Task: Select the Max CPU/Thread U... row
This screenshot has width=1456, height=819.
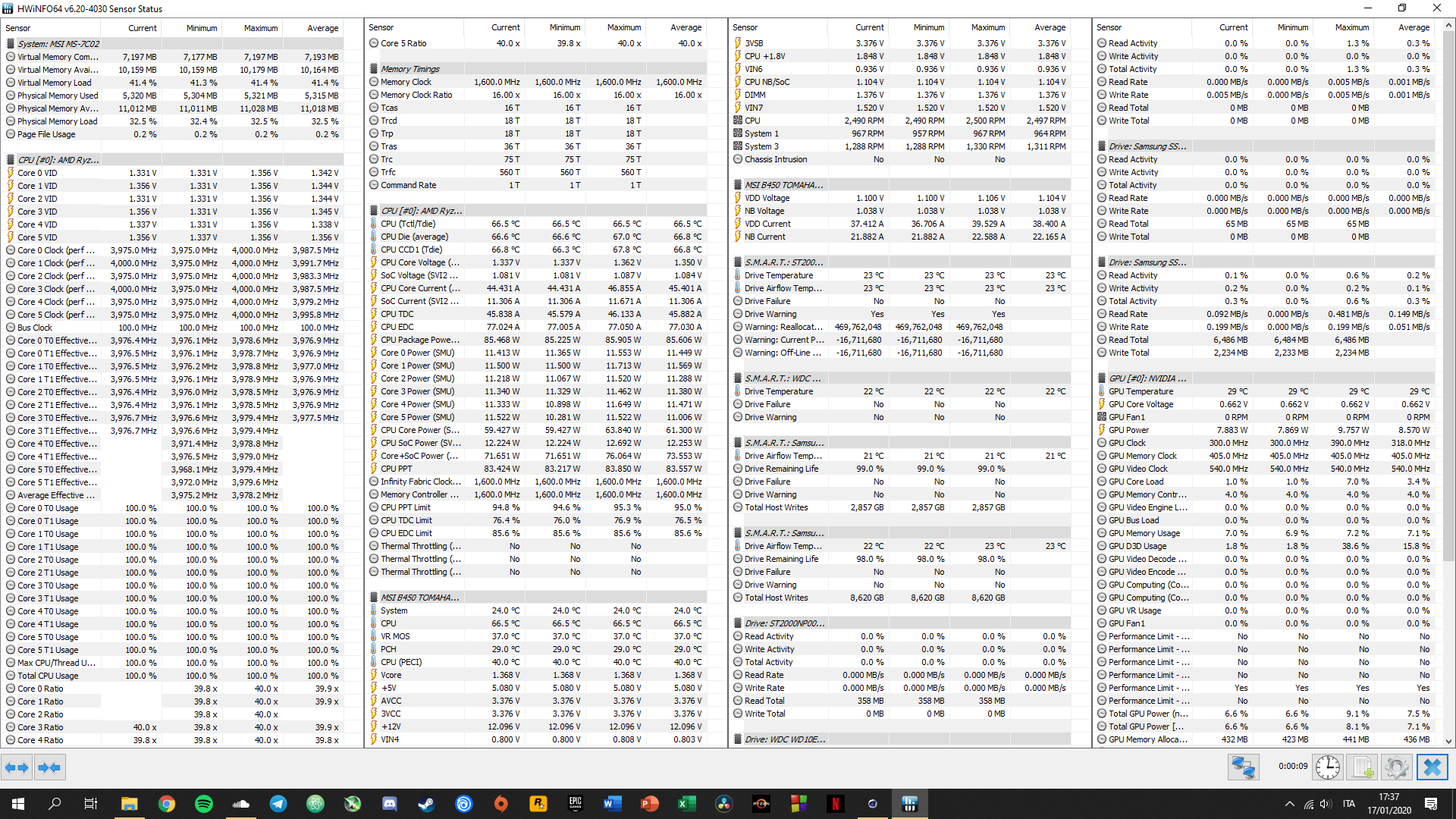Action: pos(174,663)
